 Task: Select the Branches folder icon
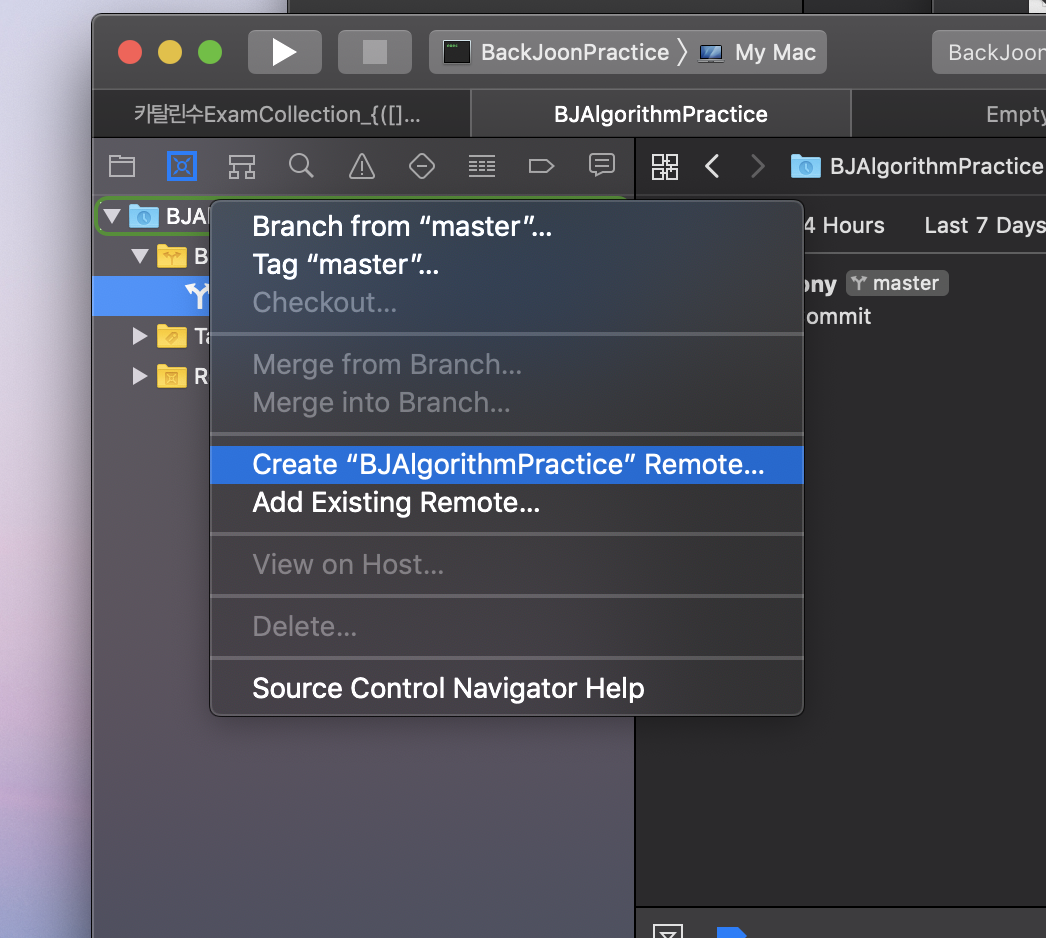171,256
